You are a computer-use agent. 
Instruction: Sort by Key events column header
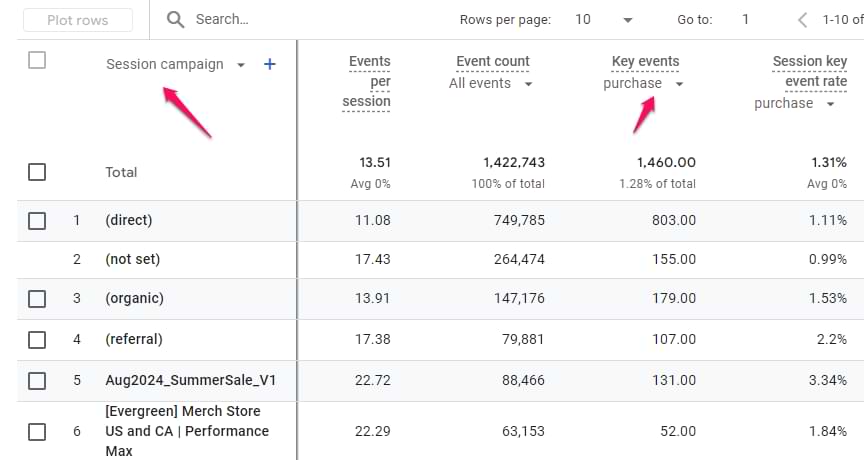(x=645, y=62)
